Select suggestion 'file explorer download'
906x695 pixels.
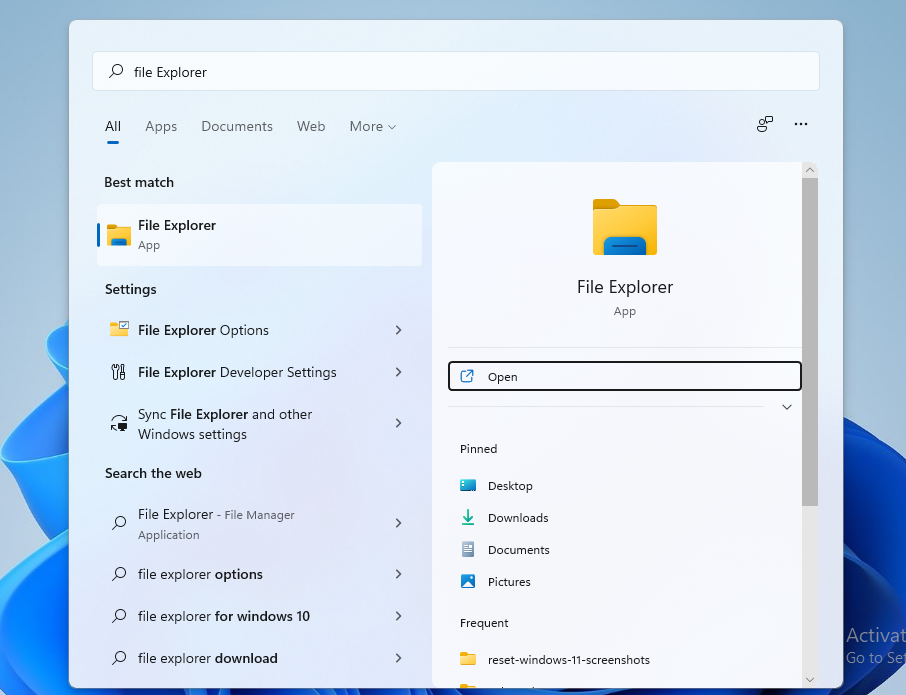click(259, 658)
